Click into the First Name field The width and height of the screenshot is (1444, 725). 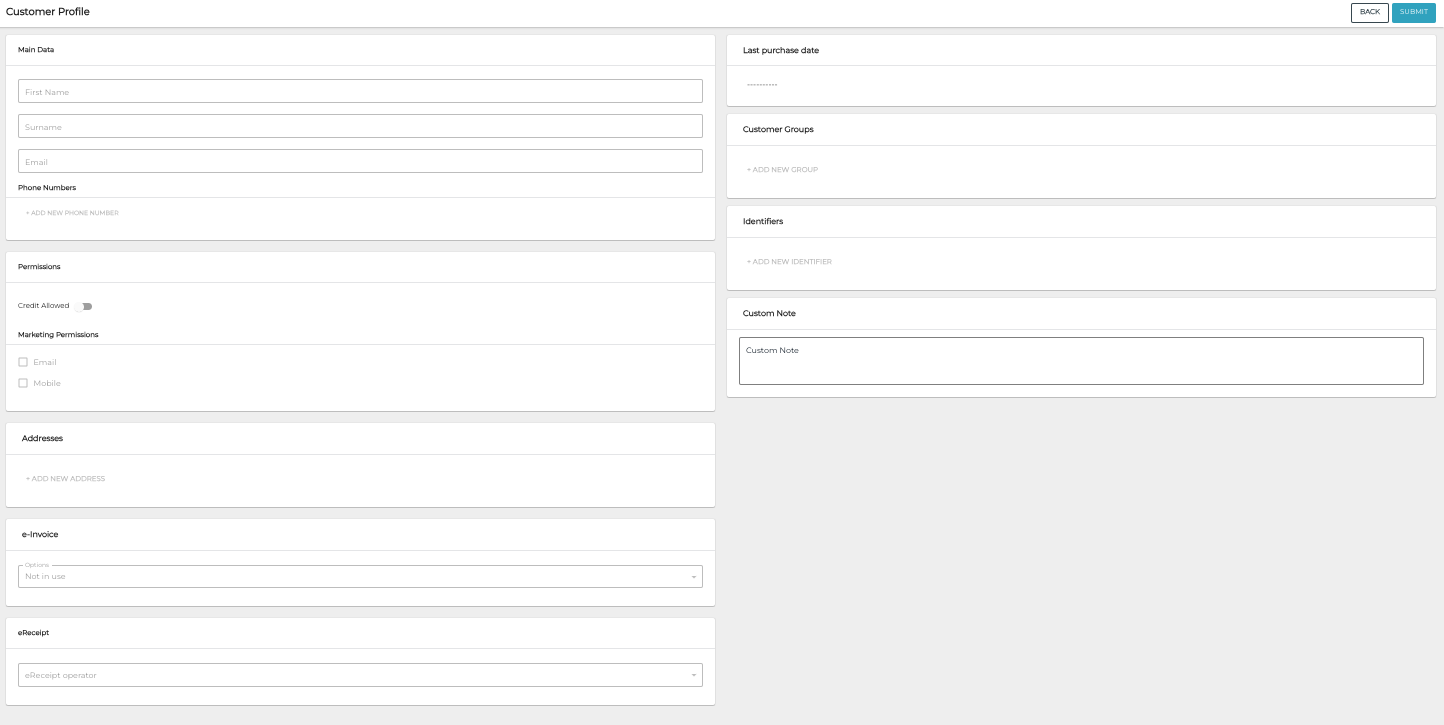359,90
